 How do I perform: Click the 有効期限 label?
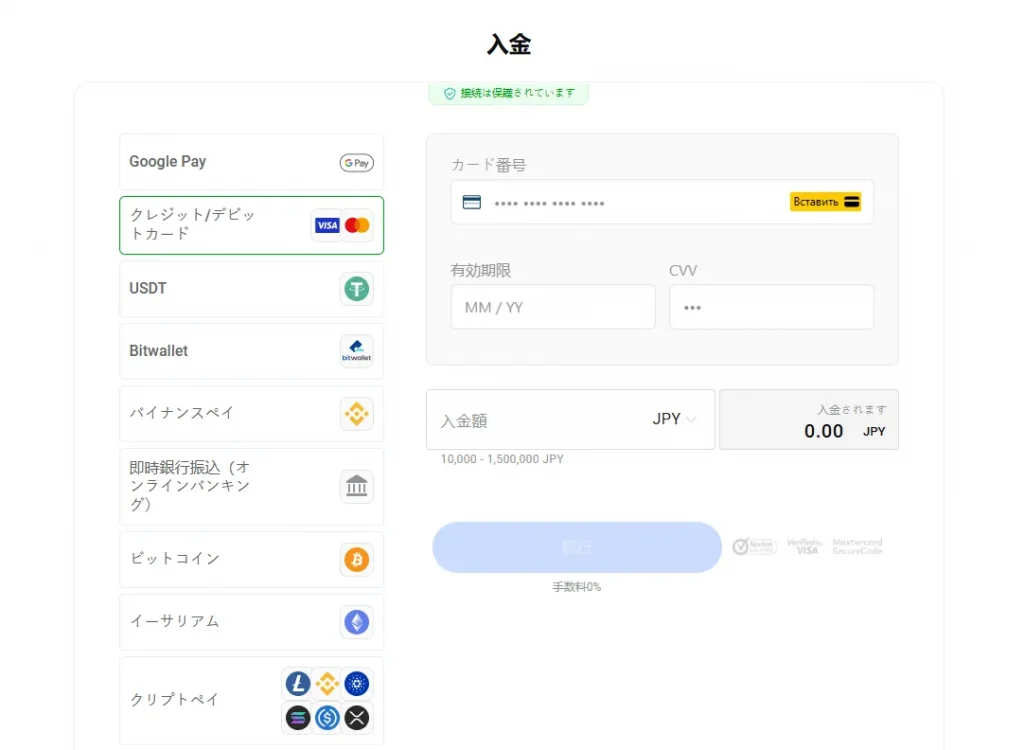[x=481, y=270]
